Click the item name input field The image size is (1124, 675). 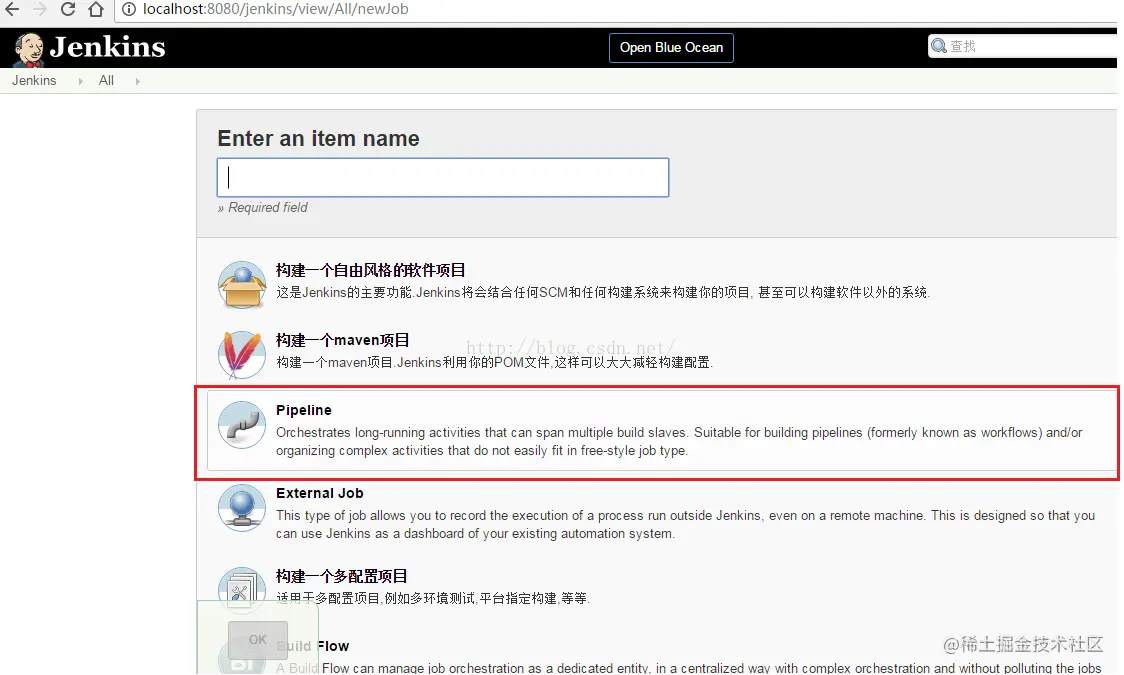coord(443,178)
